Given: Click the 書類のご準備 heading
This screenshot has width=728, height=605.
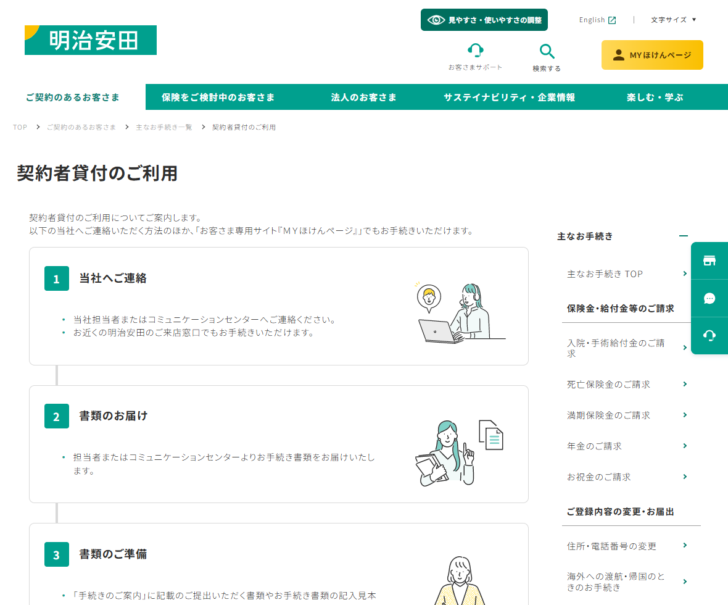Looking at the screenshot, I should [x=113, y=554].
